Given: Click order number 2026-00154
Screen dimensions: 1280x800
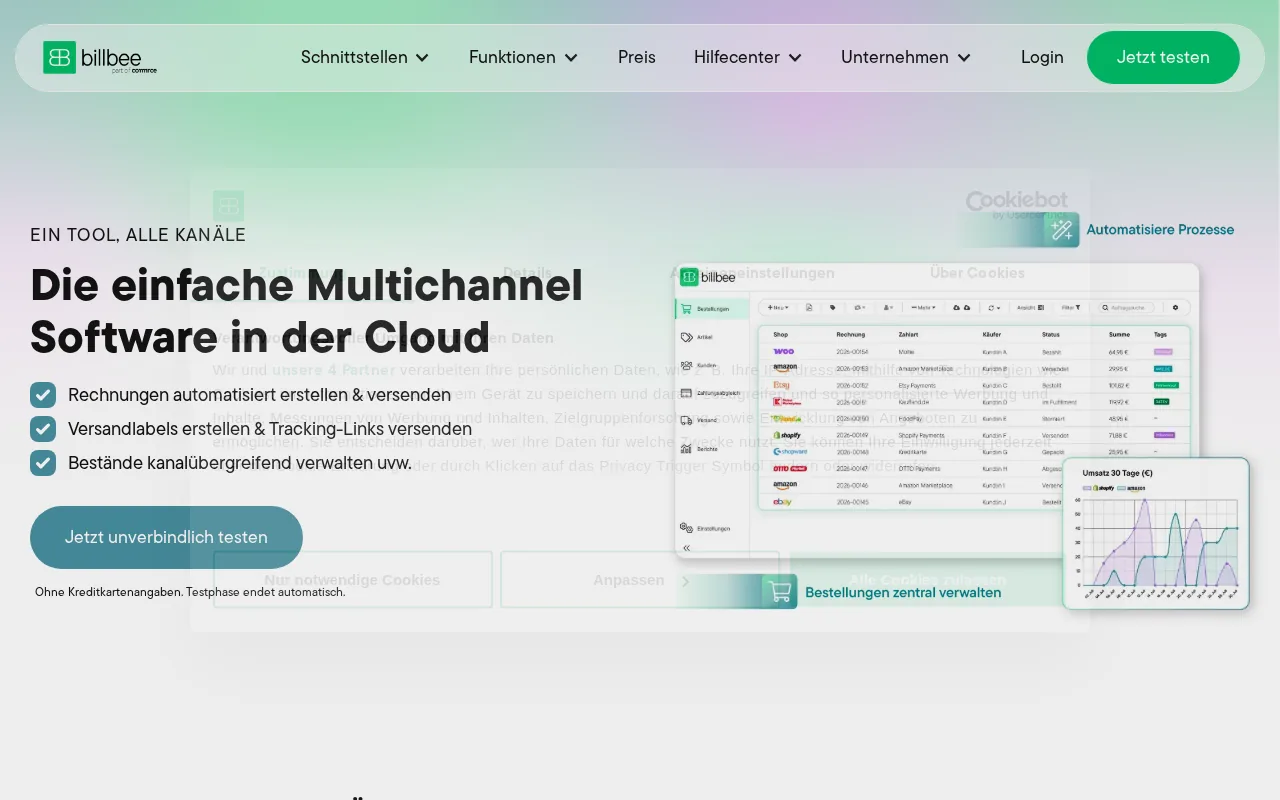Looking at the screenshot, I should click(x=851, y=352).
